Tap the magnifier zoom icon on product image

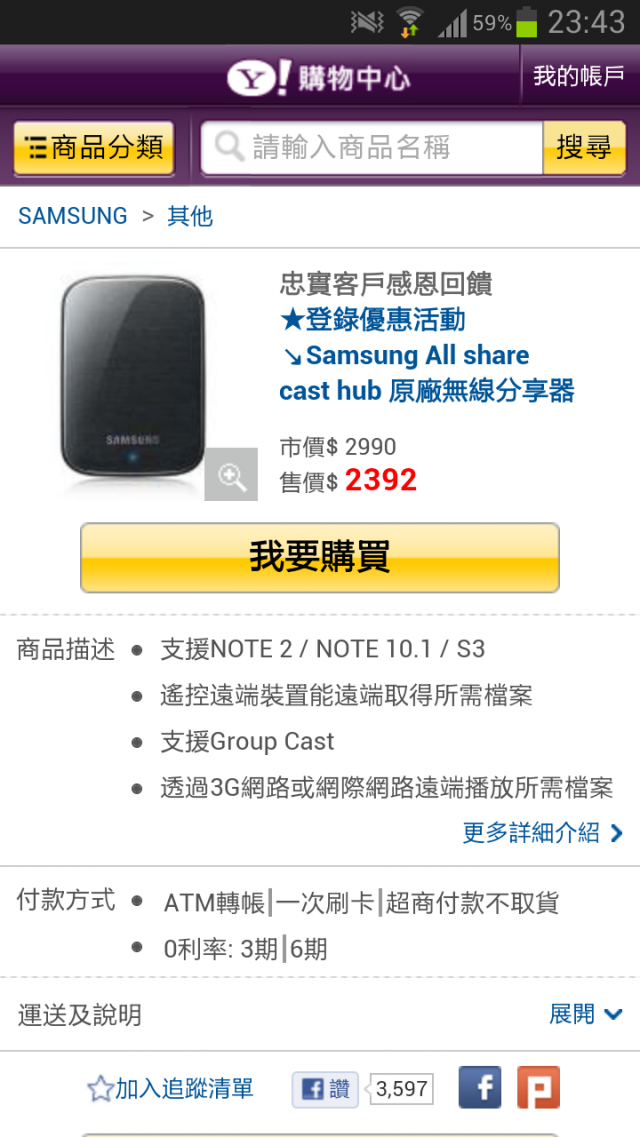(231, 475)
